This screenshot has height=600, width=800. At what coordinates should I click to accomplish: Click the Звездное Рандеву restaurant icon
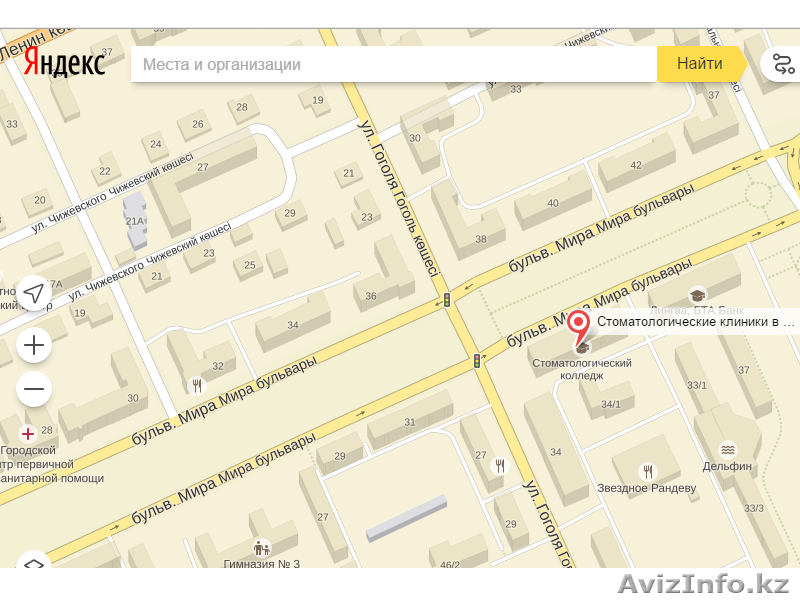pos(647,471)
